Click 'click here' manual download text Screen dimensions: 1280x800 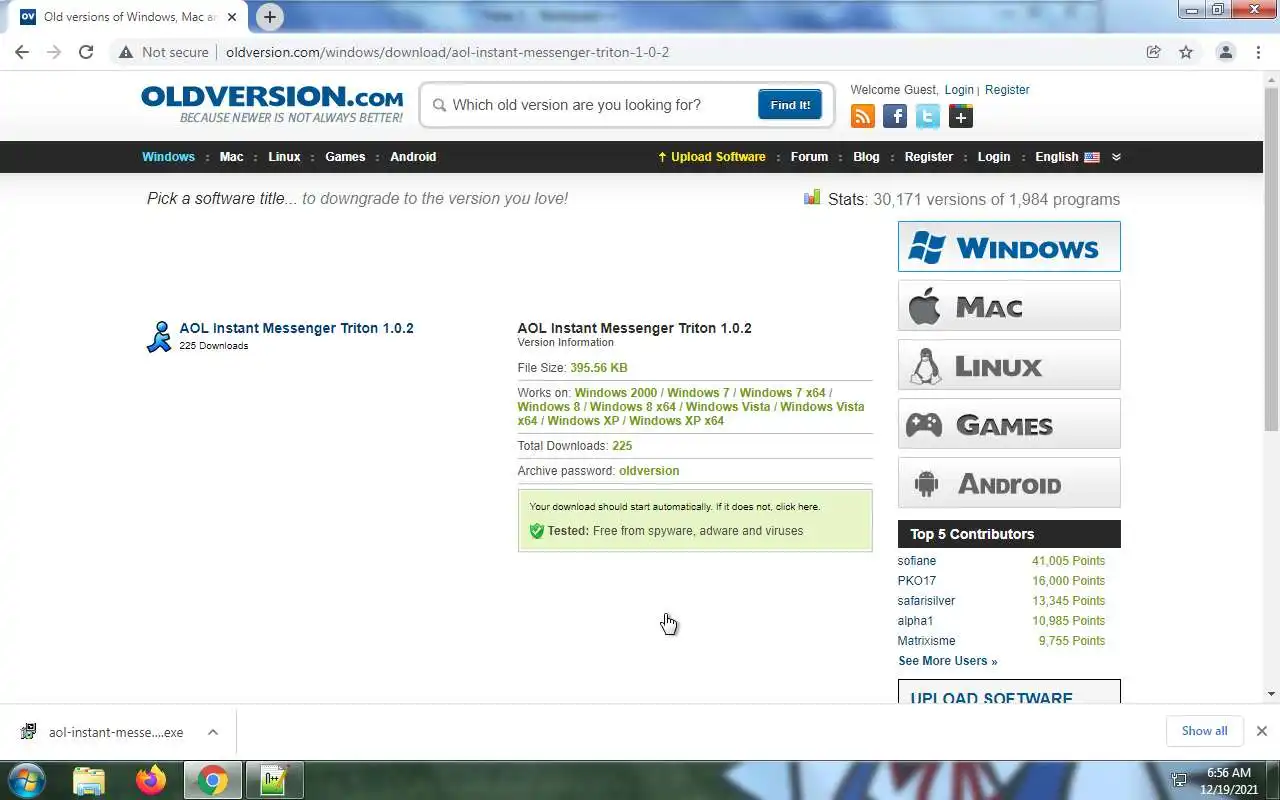pos(797,507)
